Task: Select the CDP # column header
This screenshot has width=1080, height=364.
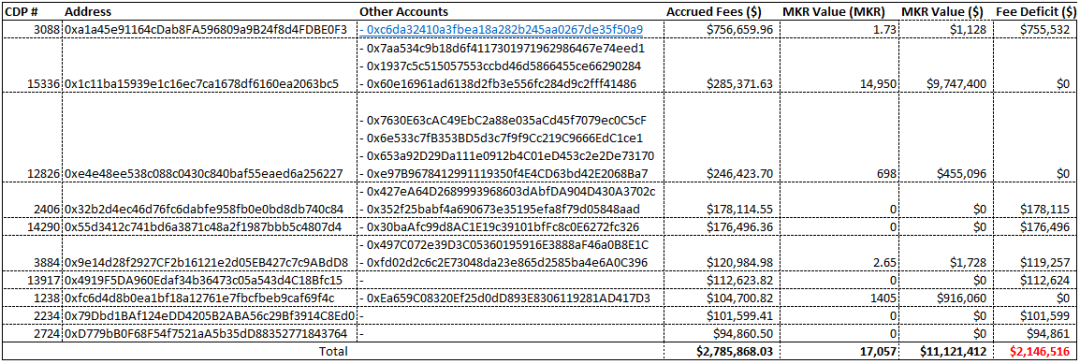Action: coord(19,12)
